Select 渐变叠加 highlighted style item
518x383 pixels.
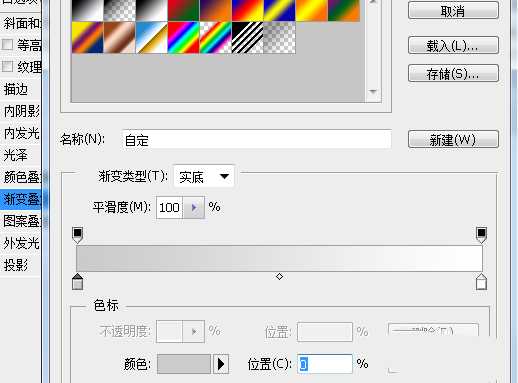coord(22,199)
